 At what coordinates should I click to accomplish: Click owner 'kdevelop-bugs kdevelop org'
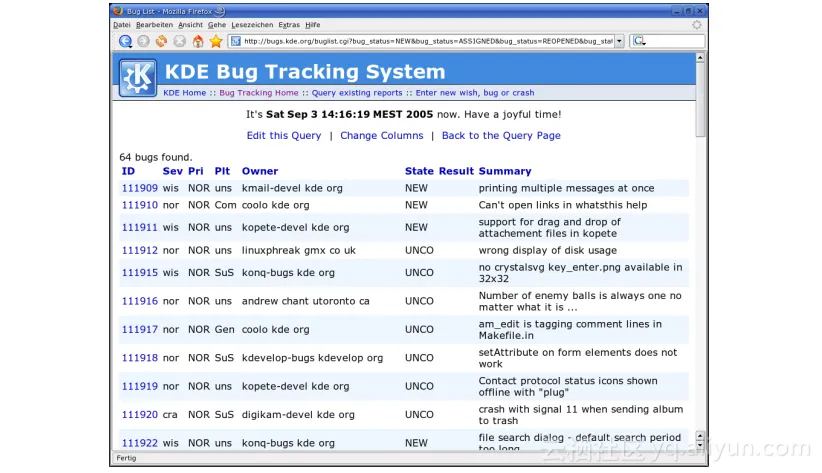point(312,358)
